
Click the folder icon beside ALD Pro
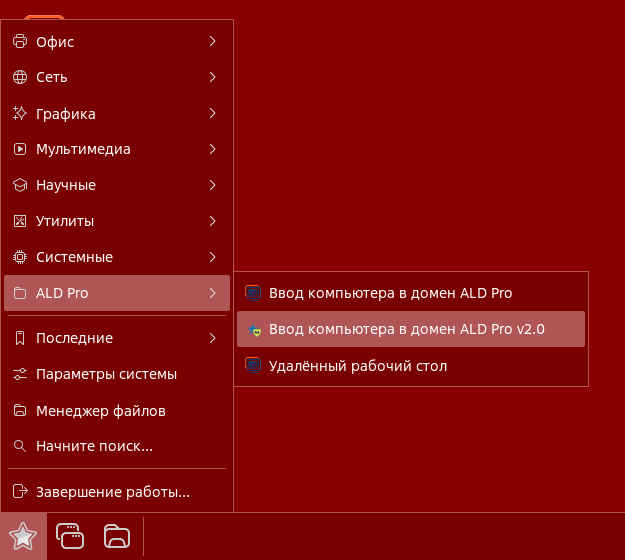(20, 293)
